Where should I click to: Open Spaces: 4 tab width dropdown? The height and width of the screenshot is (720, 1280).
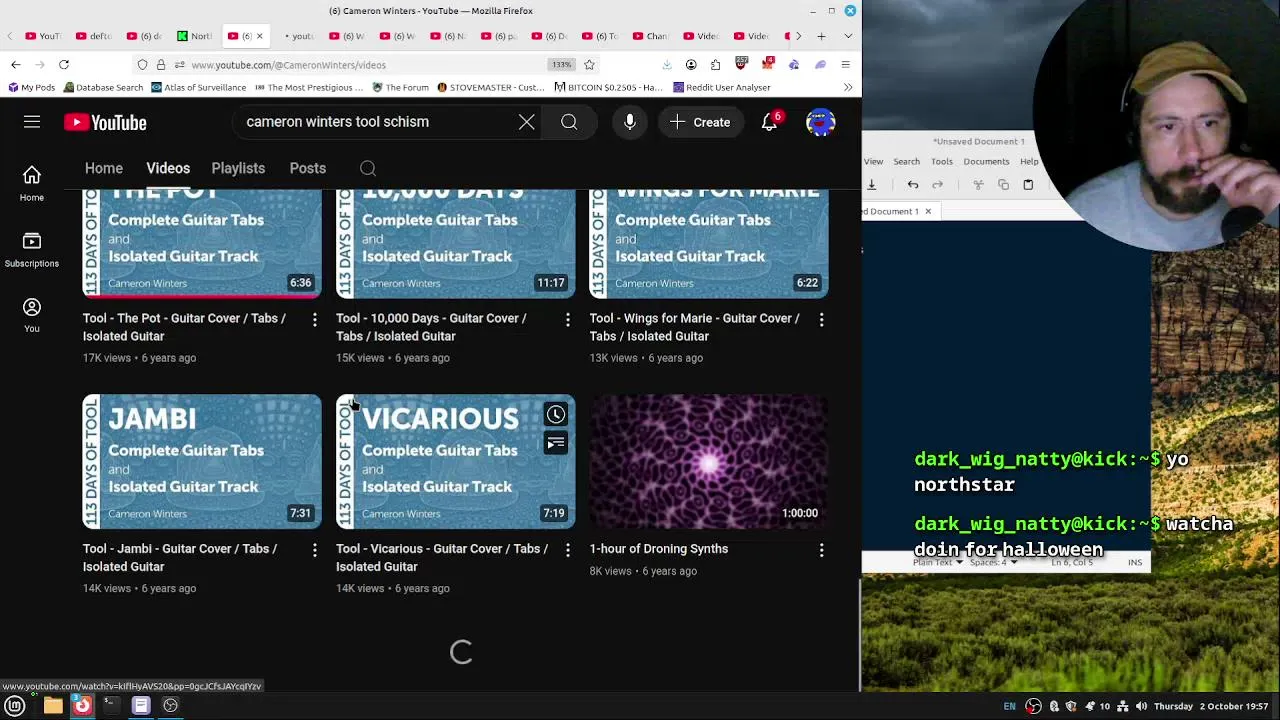tap(993, 562)
